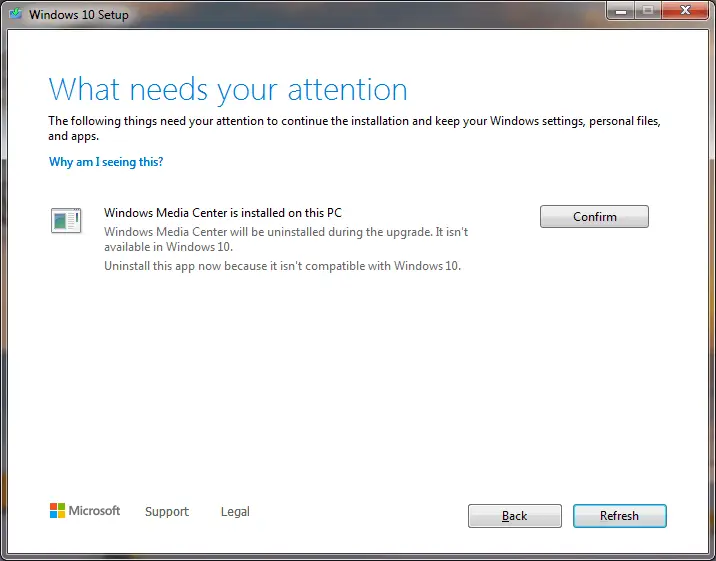Click 'Uninstall this app now' message text

282,266
